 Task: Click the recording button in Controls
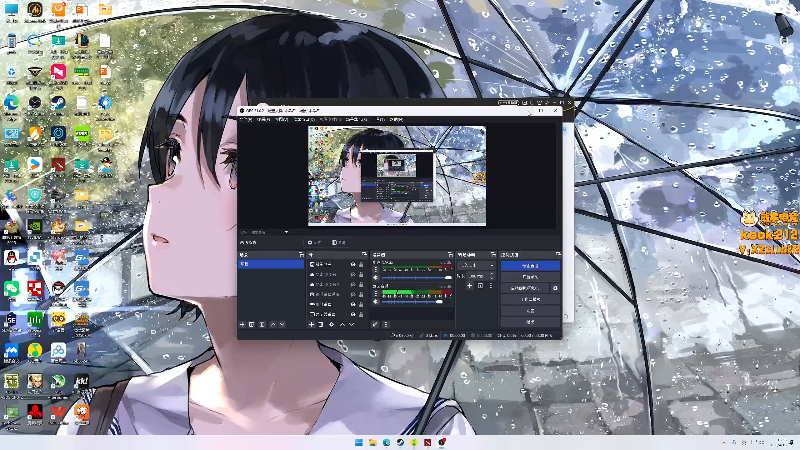click(530, 277)
